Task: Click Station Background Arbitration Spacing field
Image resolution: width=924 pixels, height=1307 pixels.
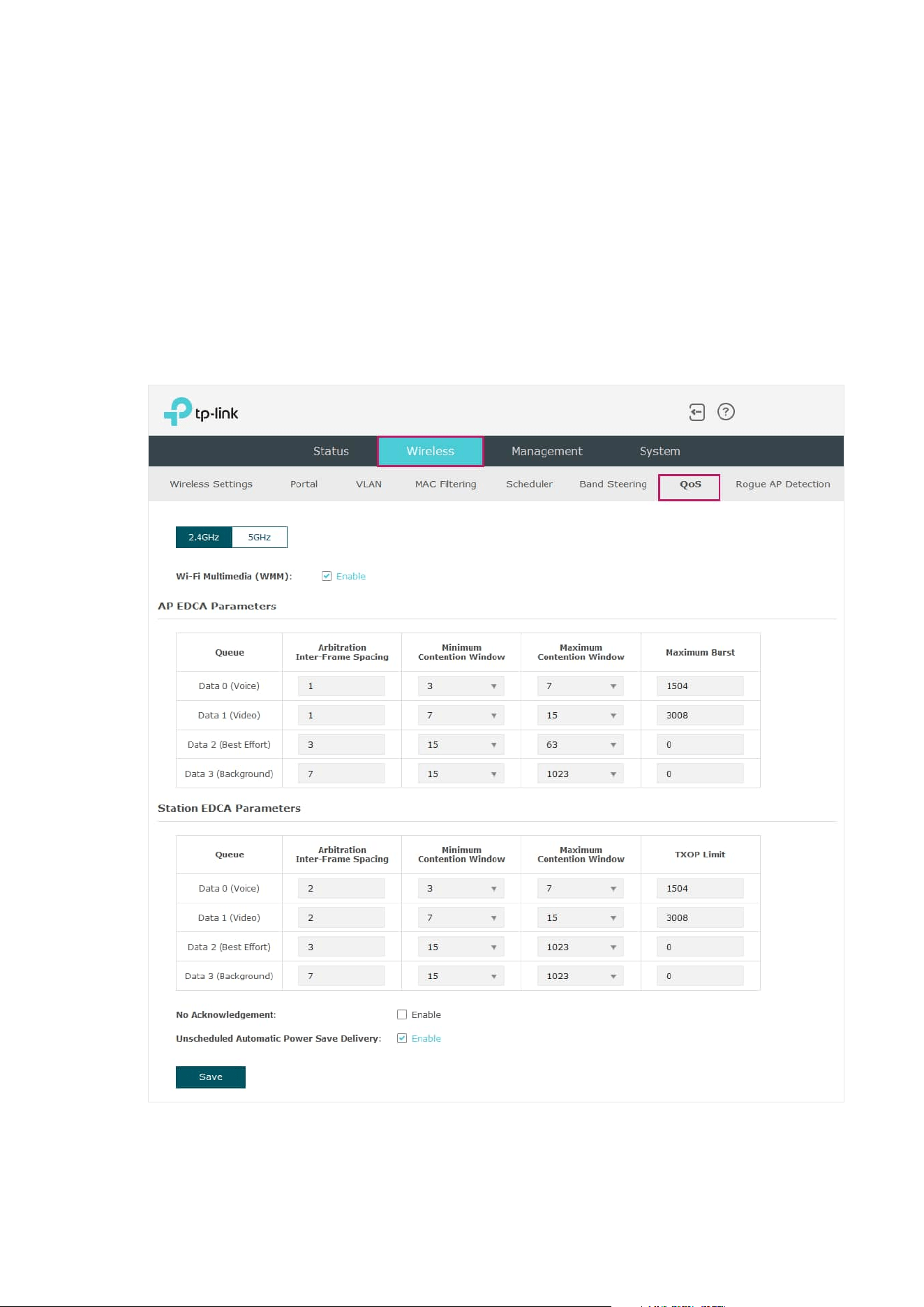Action: coord(341,976)
